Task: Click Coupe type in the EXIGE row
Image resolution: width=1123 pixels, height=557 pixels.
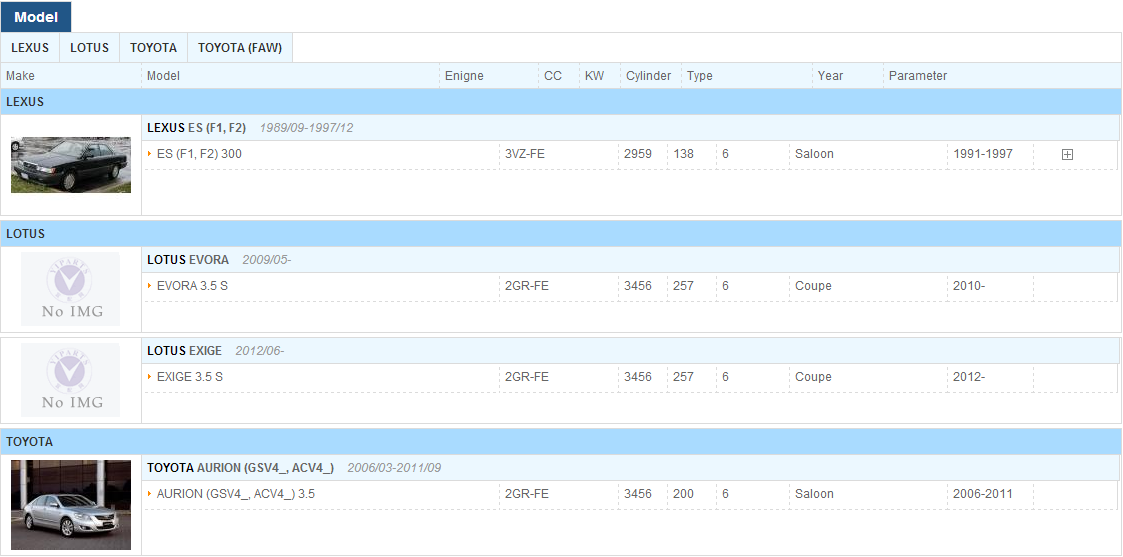Action: pyautogui.click(x=814, y=377)
